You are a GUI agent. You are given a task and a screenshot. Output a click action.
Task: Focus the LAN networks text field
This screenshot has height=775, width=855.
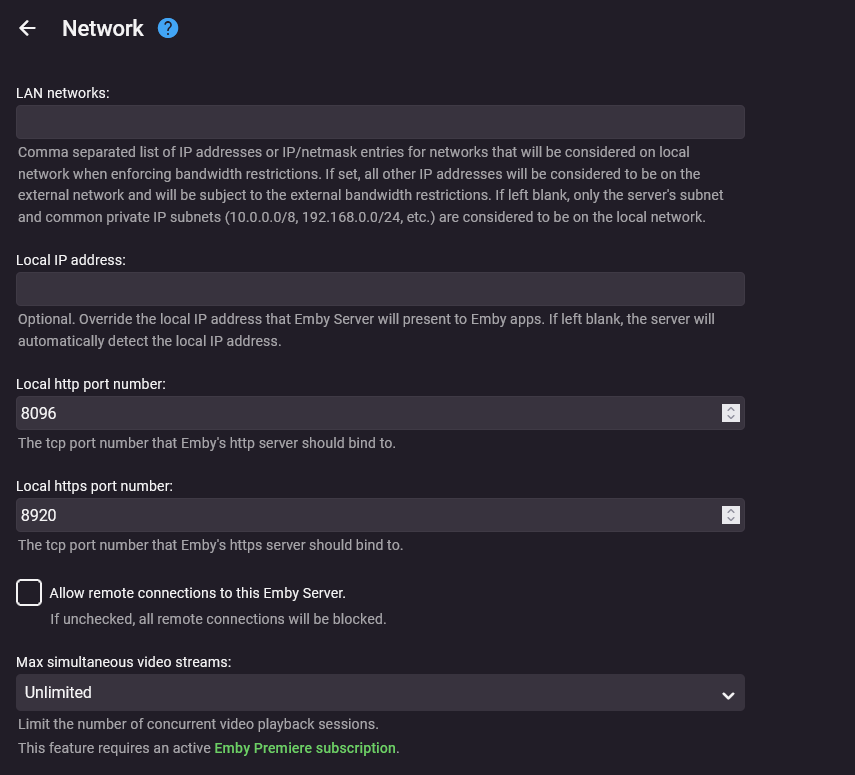point(380,122)
